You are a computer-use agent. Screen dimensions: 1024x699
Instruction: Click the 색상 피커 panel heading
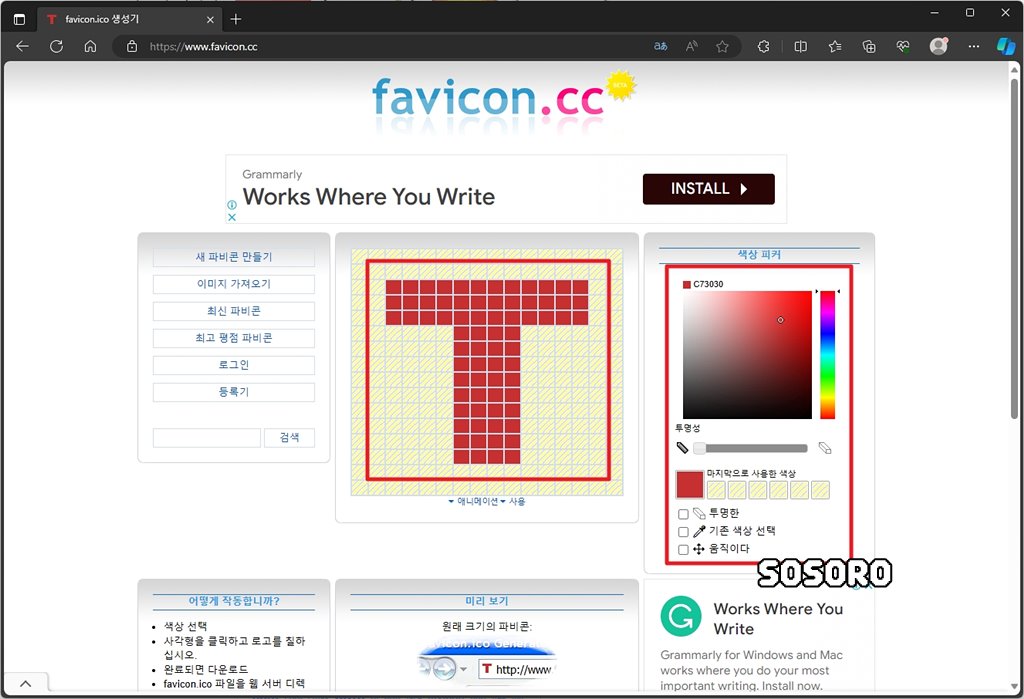[759, 255]
